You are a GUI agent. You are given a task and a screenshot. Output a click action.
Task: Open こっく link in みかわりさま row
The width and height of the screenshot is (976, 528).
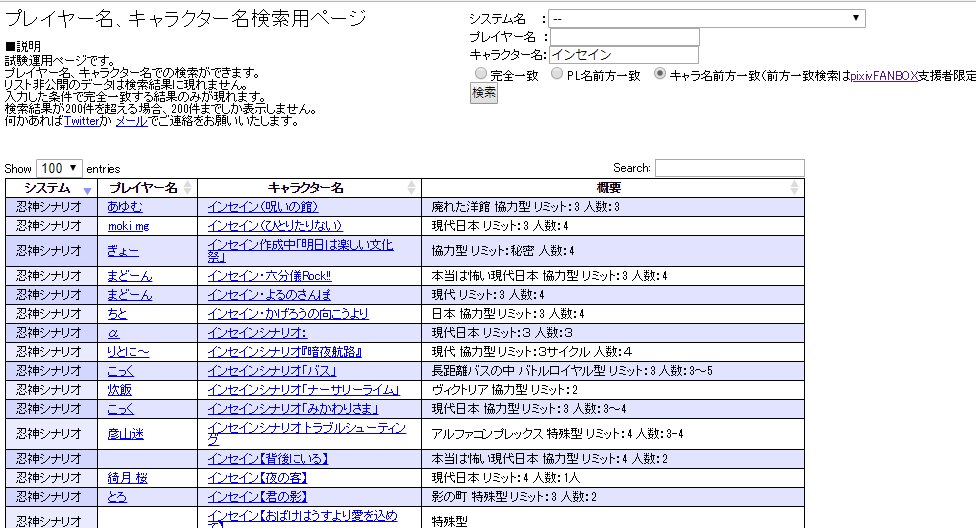pos(120,409)
